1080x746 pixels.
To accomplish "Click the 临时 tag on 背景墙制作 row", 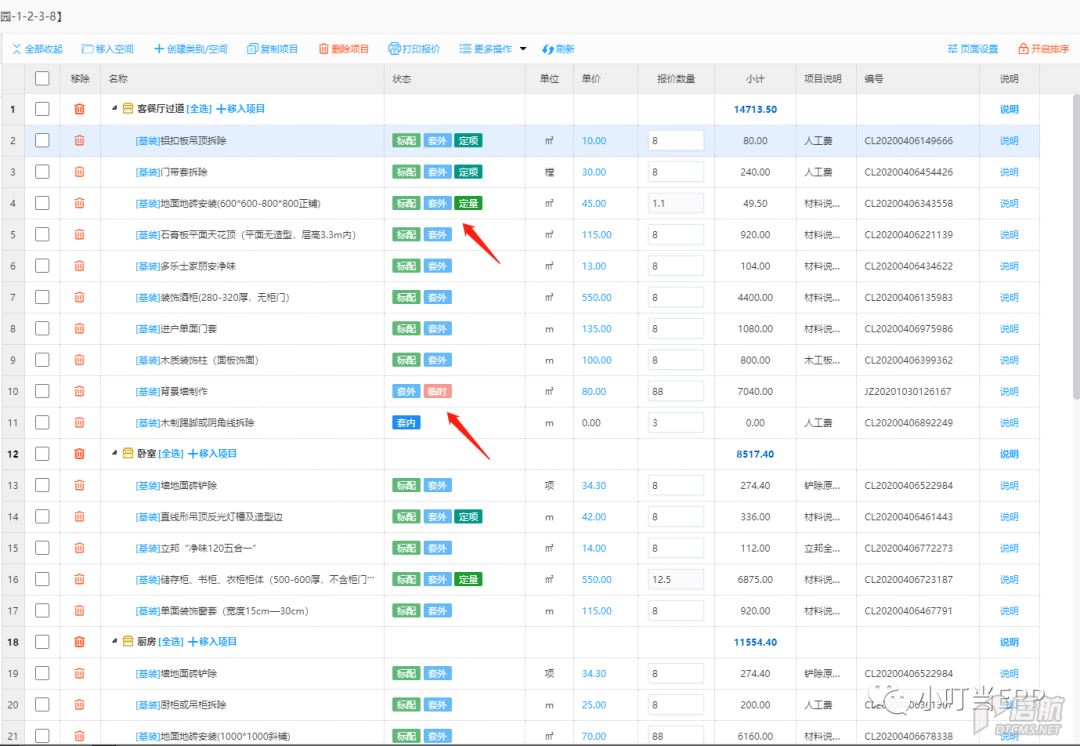I will [437, 391].
